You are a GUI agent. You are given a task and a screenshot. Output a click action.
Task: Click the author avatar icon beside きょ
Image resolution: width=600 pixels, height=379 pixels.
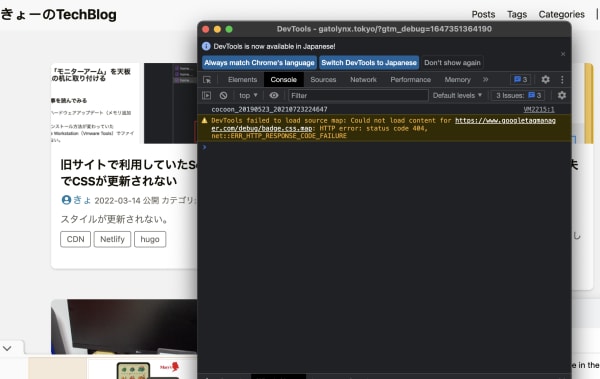point(66,200)
